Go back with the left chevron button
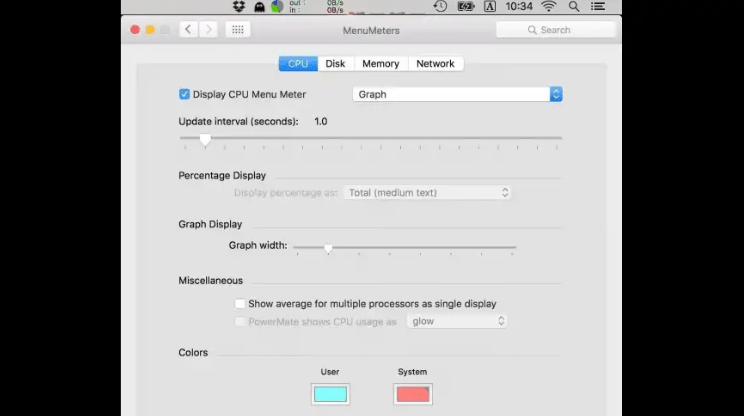 tap(188, 29)
